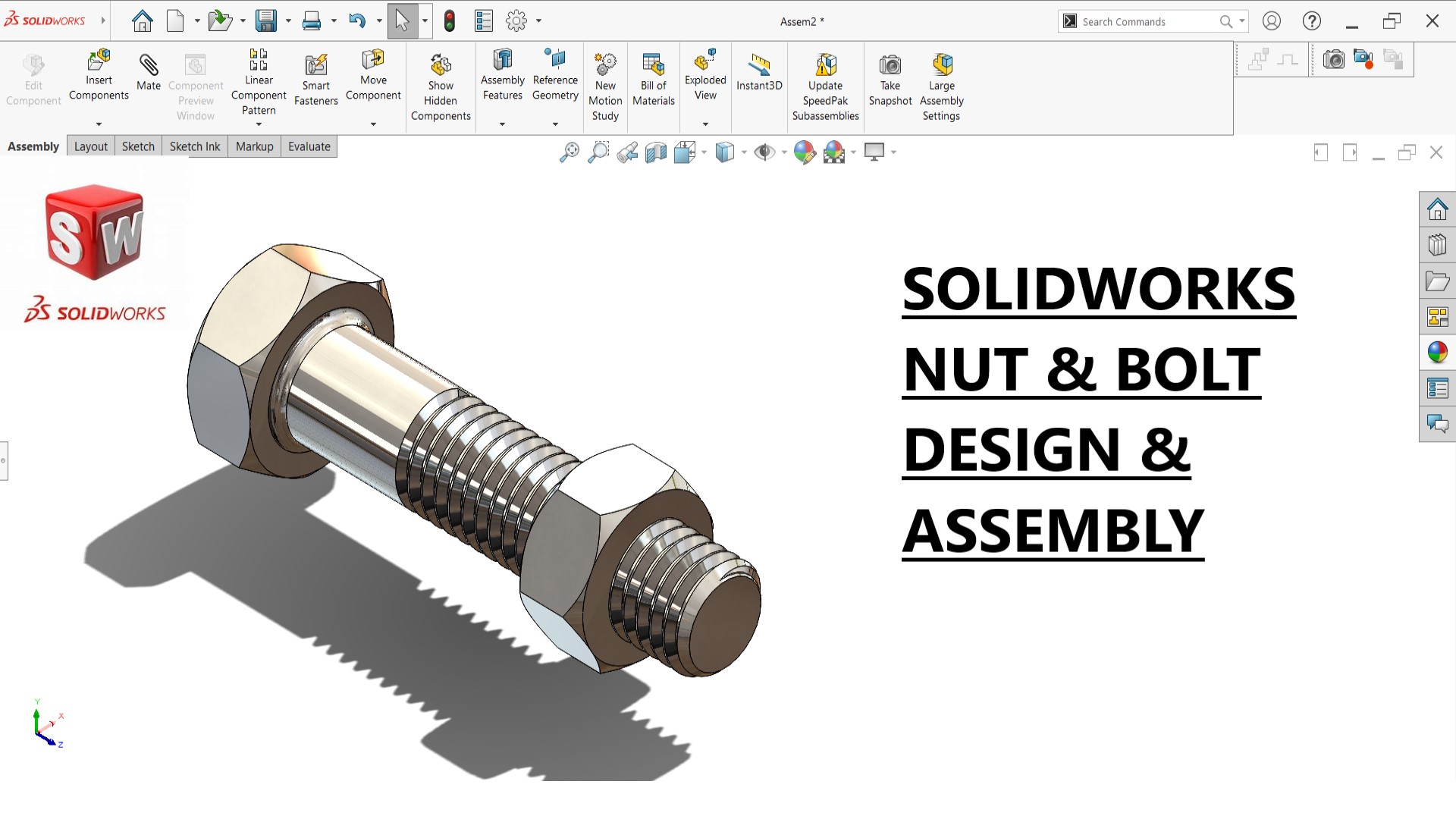The height and width of the screenshot is (819, 1456).
Task: Expand Exploded View dropdown arrow
Action: [x=705, y=124]
